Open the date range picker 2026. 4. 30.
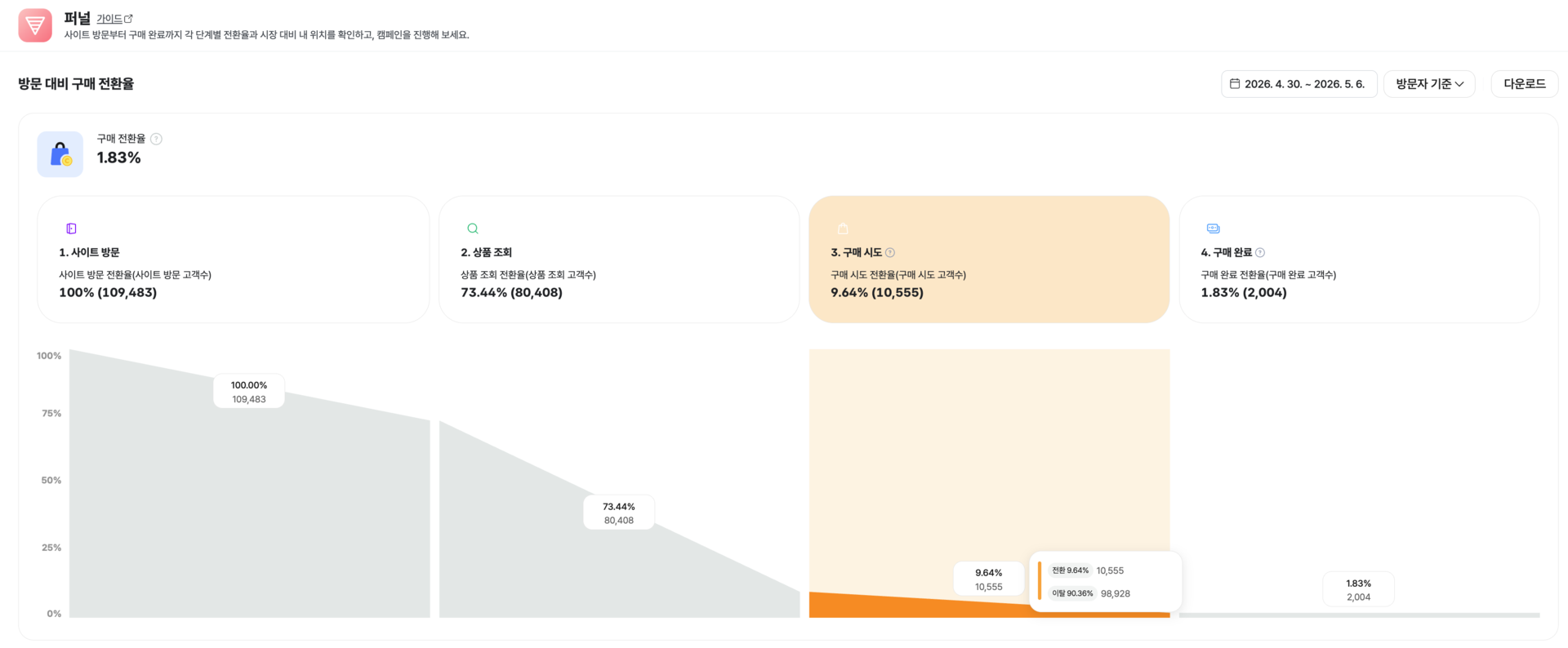 [x=1299, y=84]
